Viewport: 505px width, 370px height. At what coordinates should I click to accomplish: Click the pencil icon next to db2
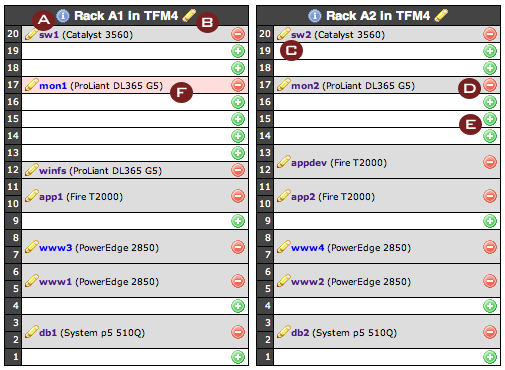(284, 332)
